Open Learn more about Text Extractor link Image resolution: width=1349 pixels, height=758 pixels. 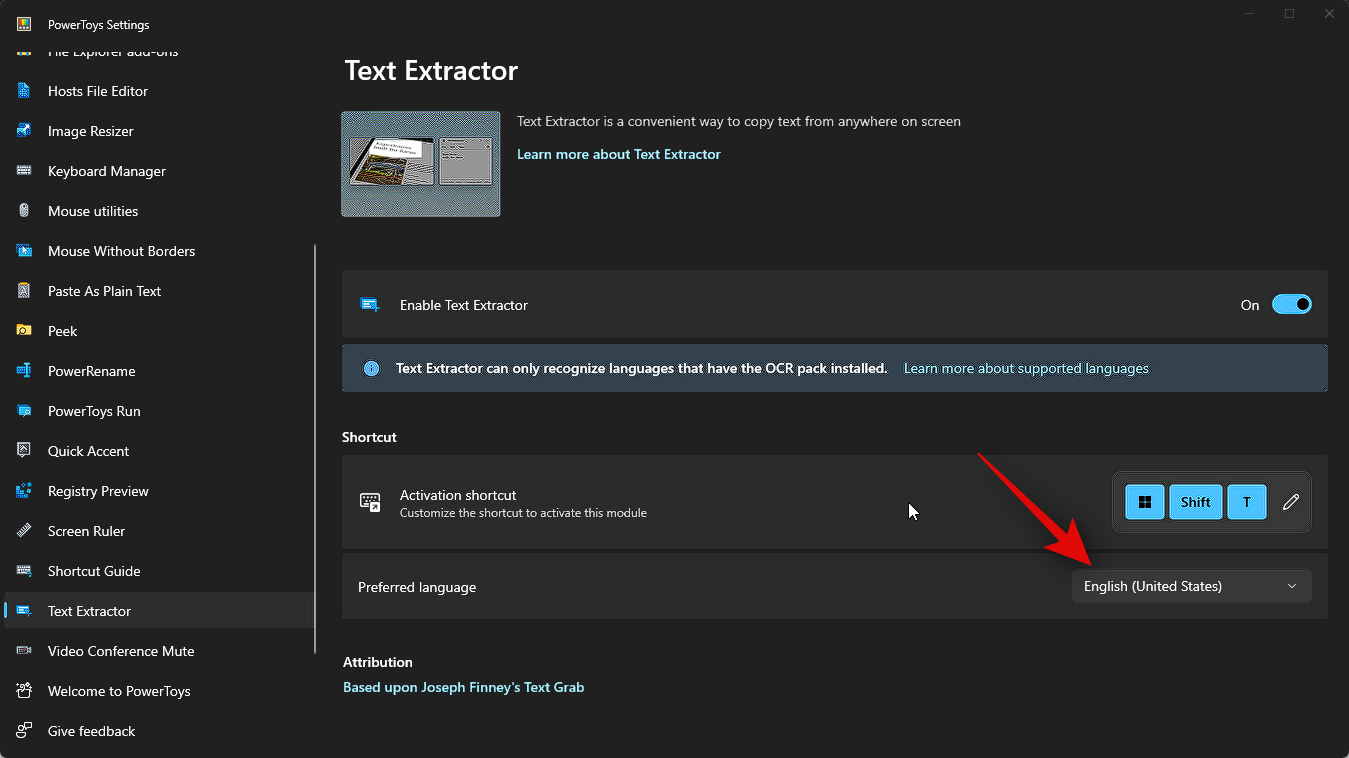[618, 154]
